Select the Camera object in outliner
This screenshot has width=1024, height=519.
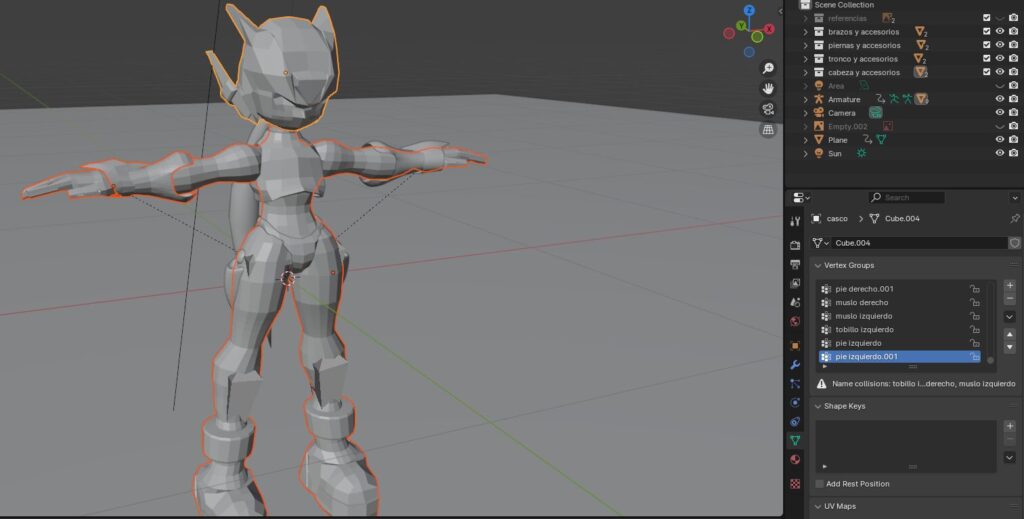tap(841, 113)
